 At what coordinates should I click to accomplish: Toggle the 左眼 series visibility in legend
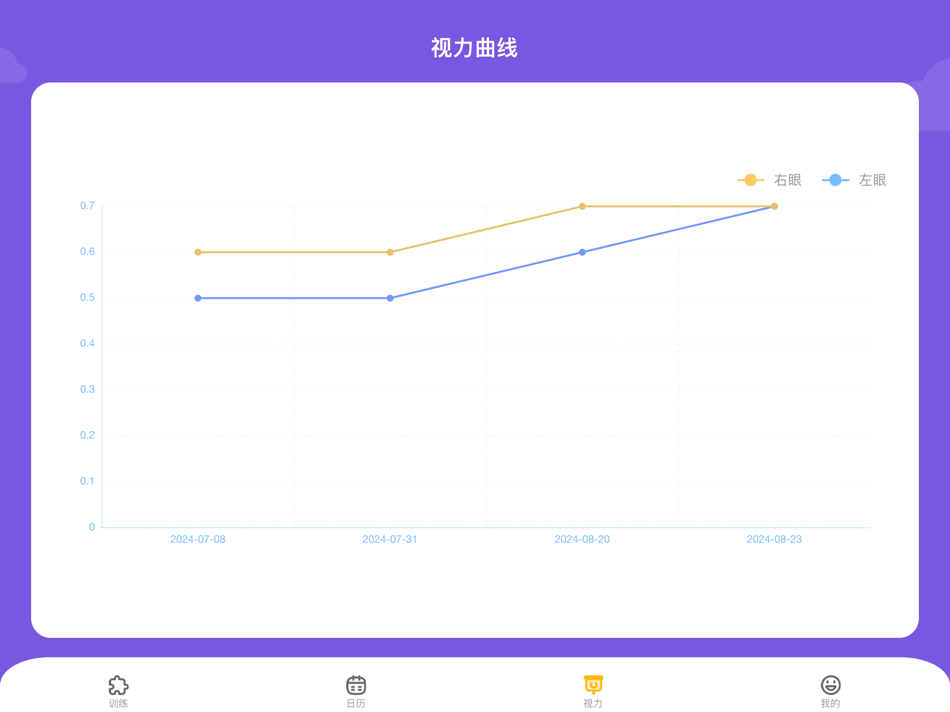point(855,180)
